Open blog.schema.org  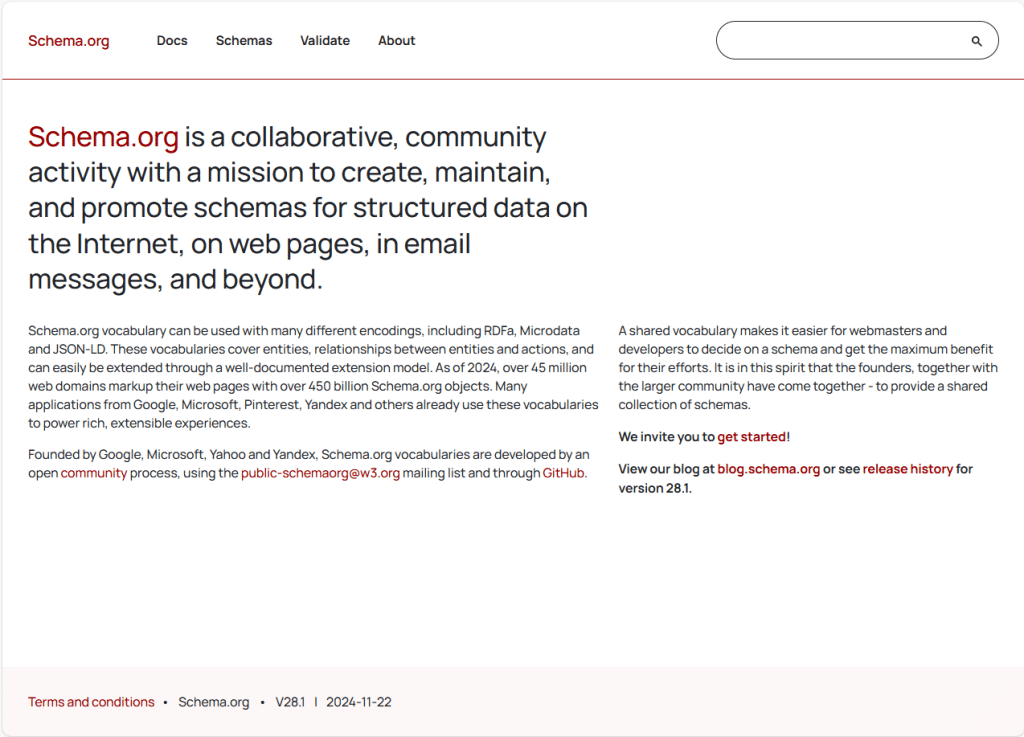768,468
